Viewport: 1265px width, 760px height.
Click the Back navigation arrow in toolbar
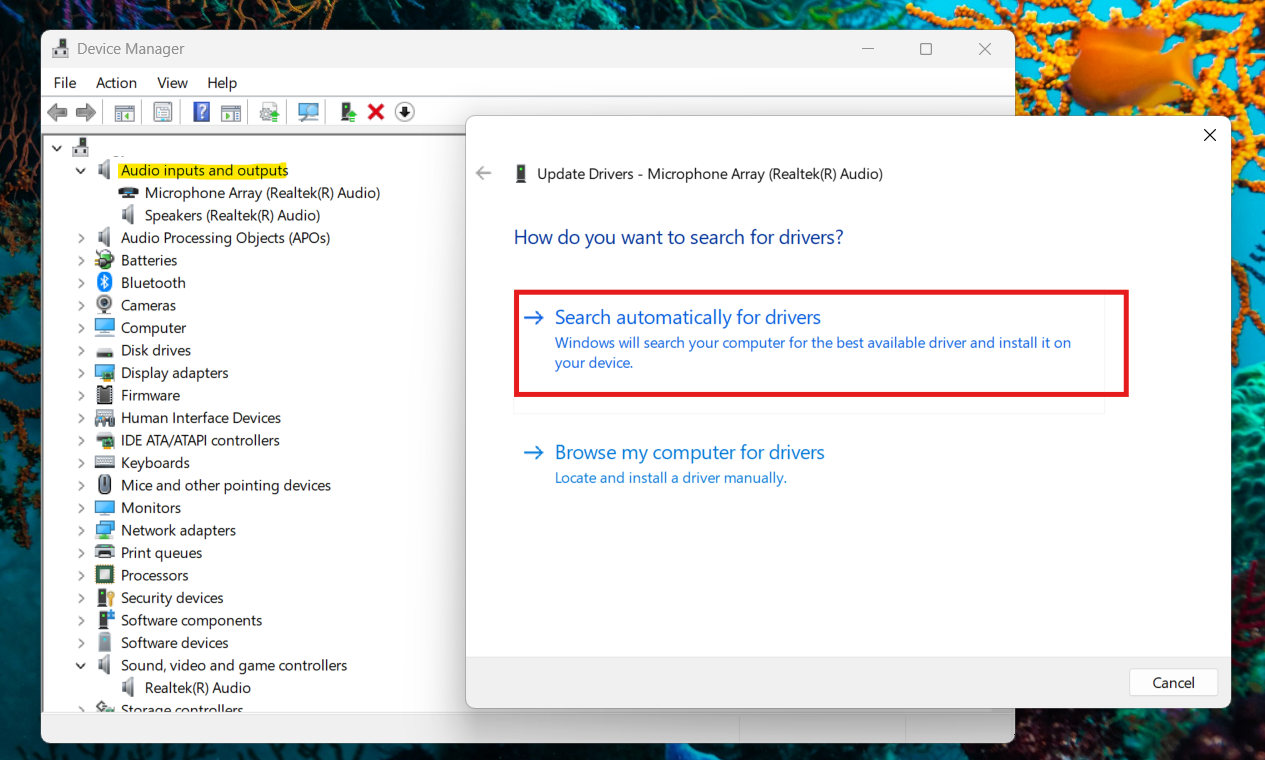click(x=57, y=111)
